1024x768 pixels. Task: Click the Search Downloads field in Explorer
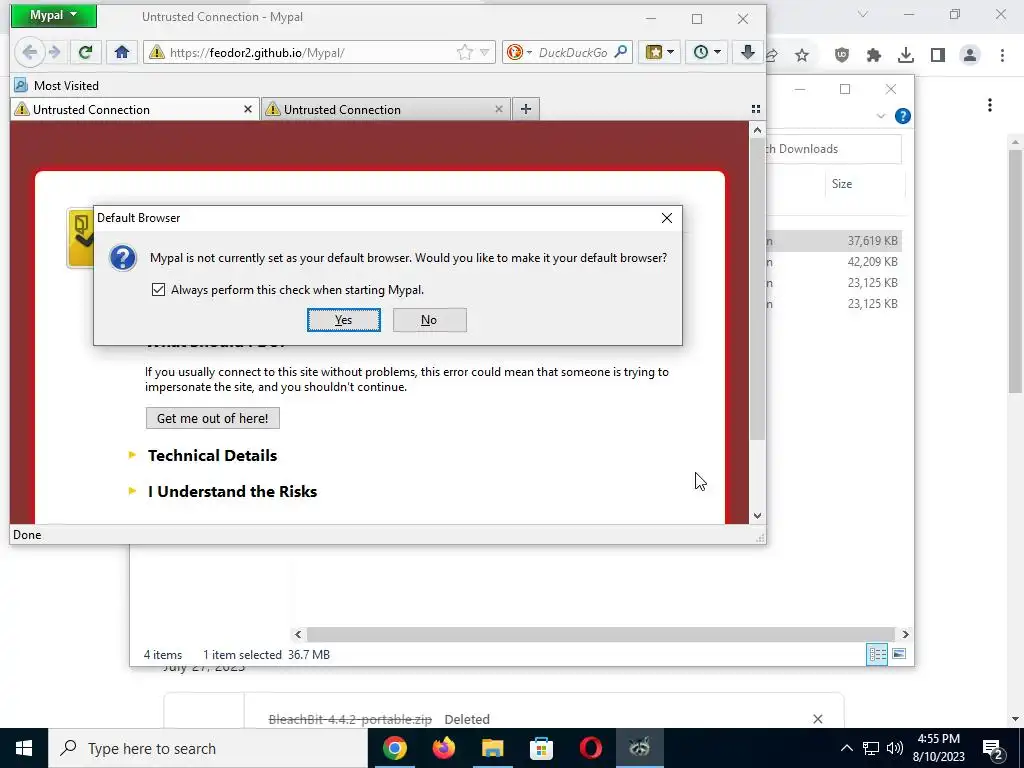[x=834, y=149]
